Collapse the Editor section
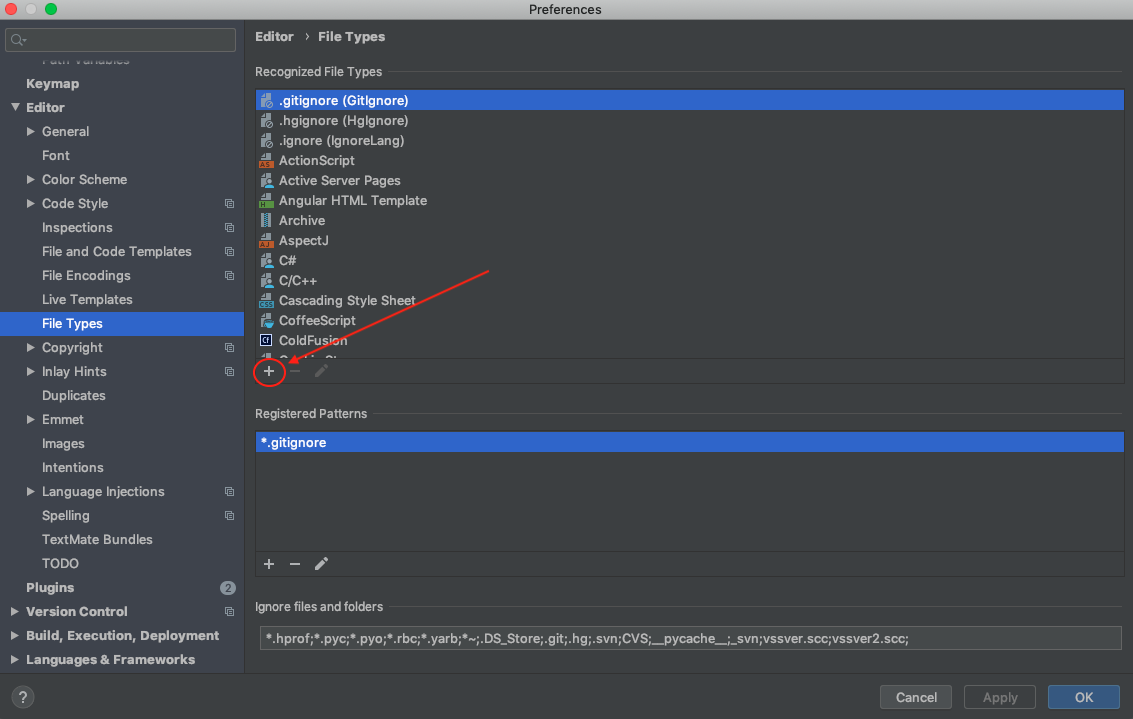This screenshot has height=719, width=1133. [15, 107]
